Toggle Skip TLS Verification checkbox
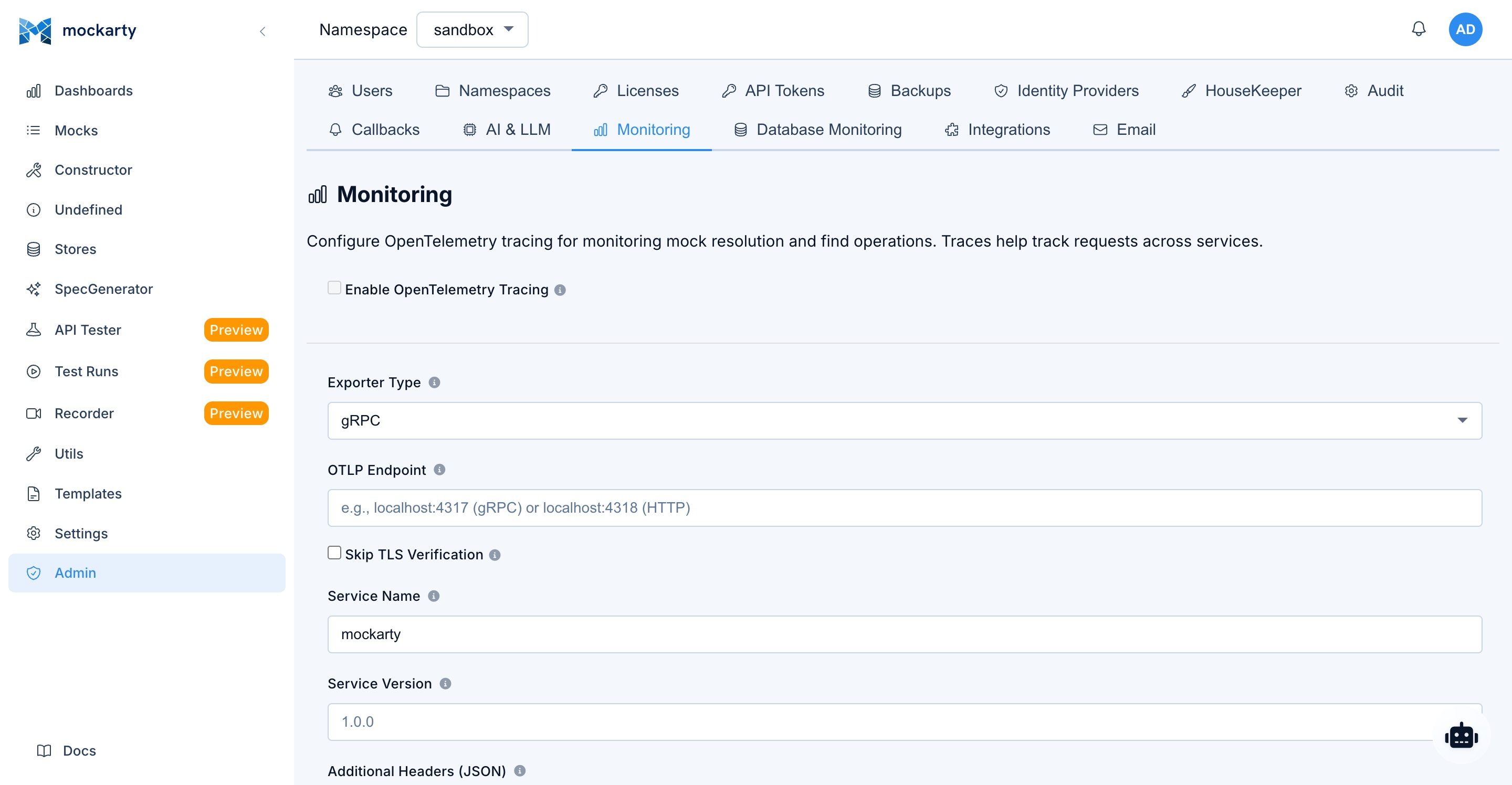The height and width of the screenshot is (785, 1512). (334, 553)
